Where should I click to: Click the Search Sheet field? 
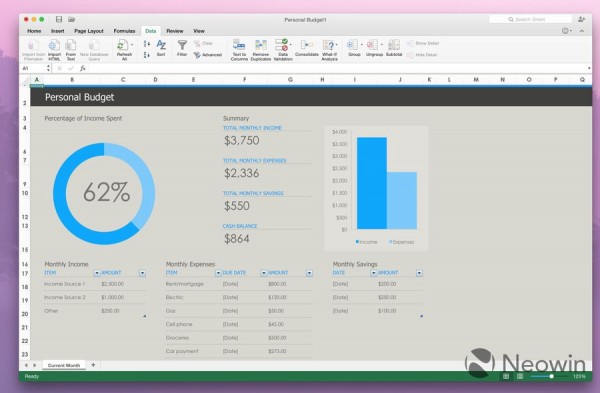tap(530, 19)
